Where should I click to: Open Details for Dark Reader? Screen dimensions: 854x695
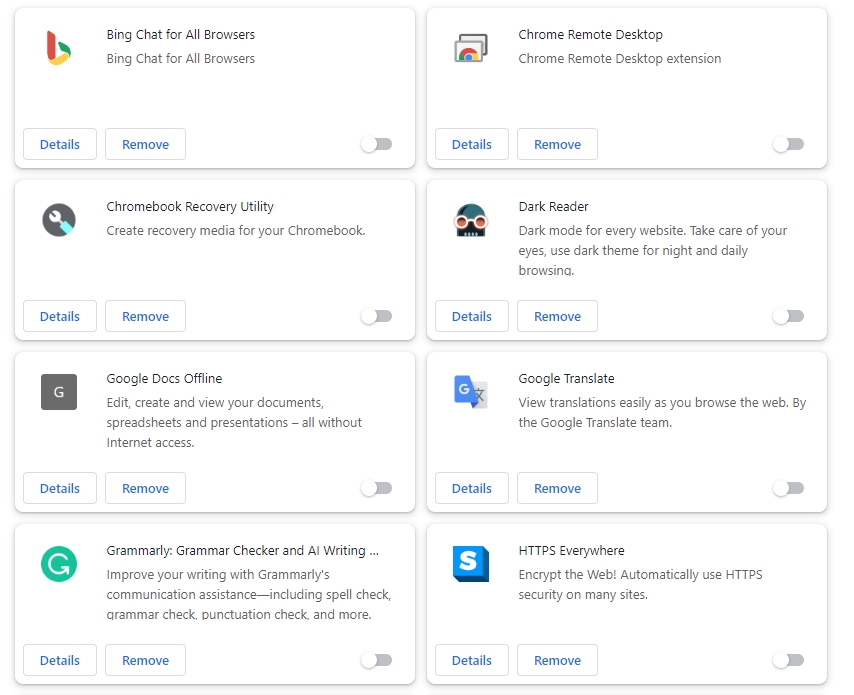[471, 316]
